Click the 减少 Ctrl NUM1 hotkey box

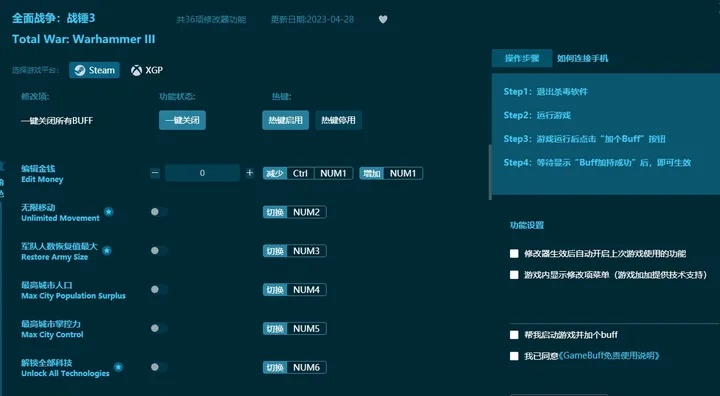308,173
